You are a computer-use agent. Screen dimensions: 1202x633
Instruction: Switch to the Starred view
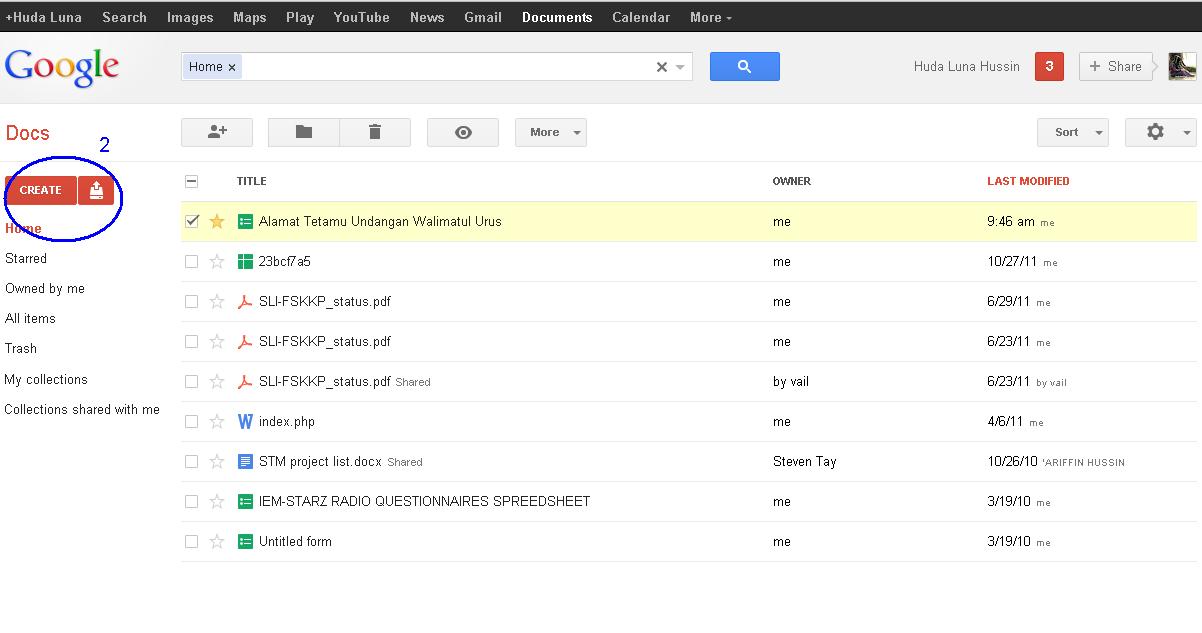click(26, 258)
